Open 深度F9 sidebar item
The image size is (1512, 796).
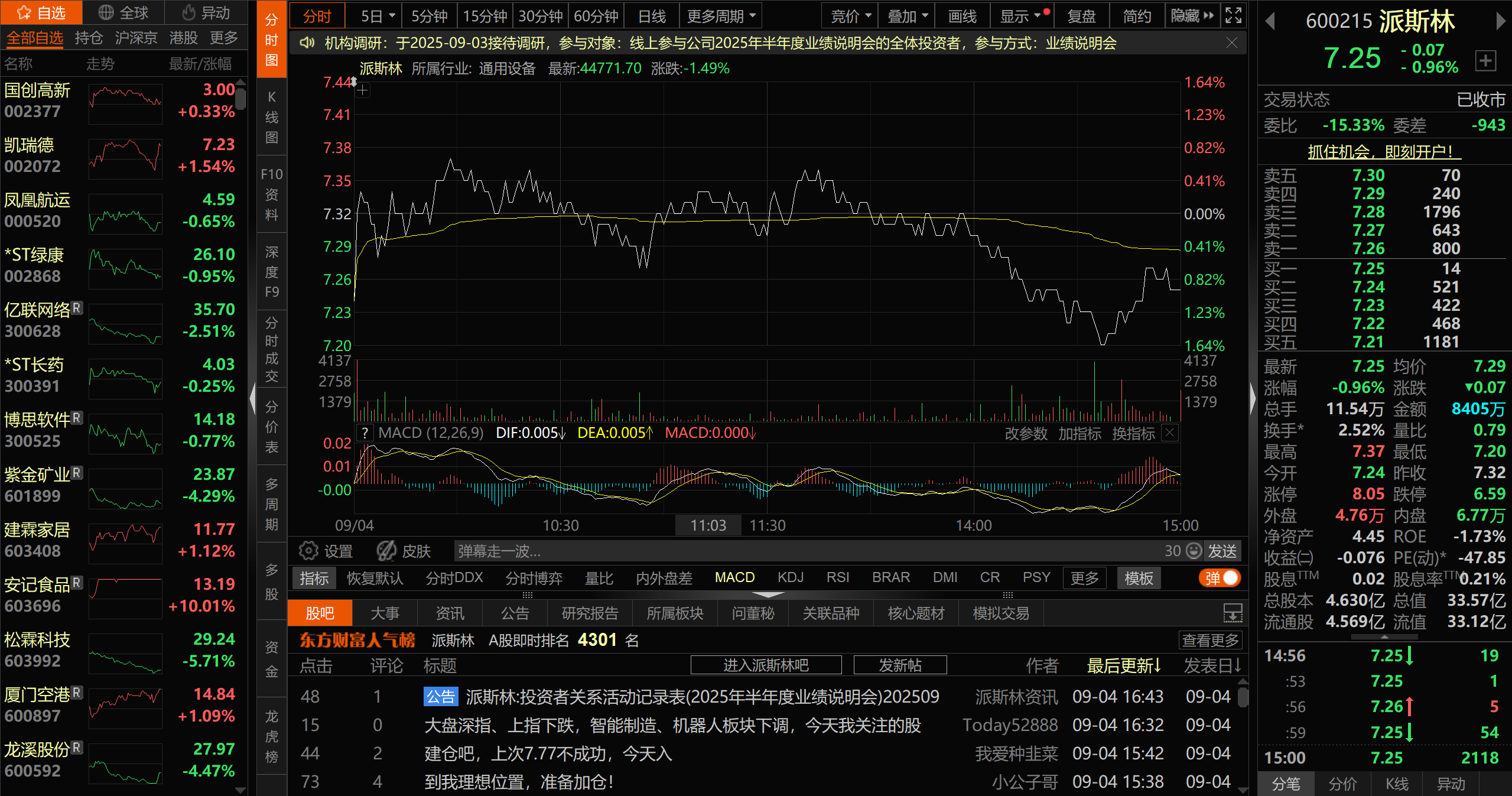271,272
